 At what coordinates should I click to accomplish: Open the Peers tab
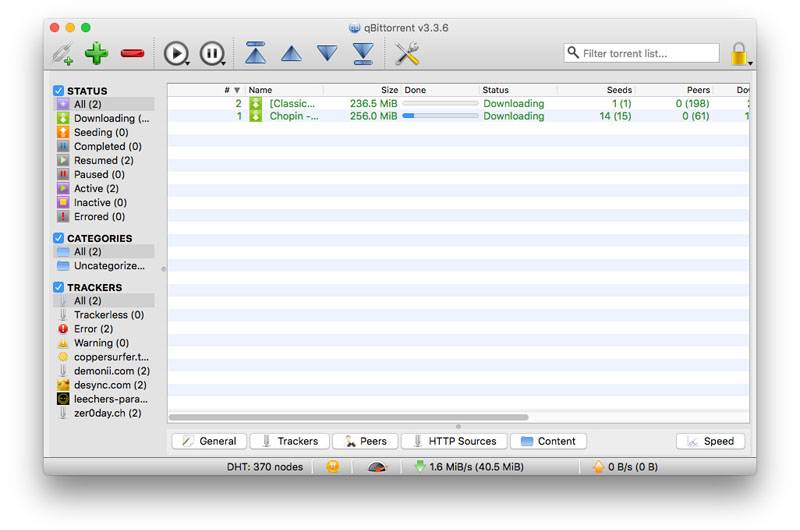(x=365, y=441)
